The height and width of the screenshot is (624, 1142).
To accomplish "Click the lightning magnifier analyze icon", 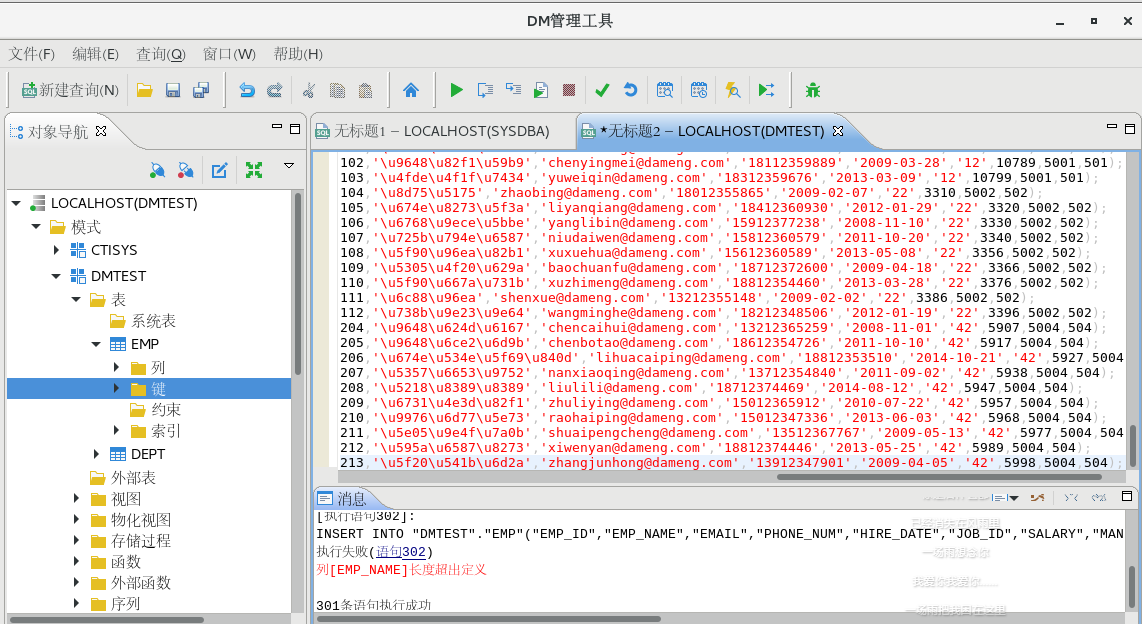I will [x=733, y=90].
